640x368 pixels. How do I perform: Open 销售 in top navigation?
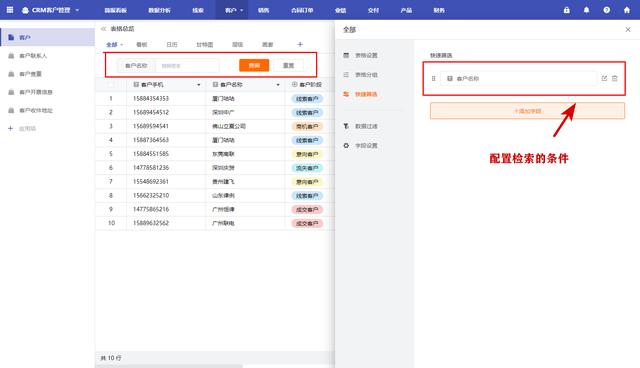coord(263,10)
